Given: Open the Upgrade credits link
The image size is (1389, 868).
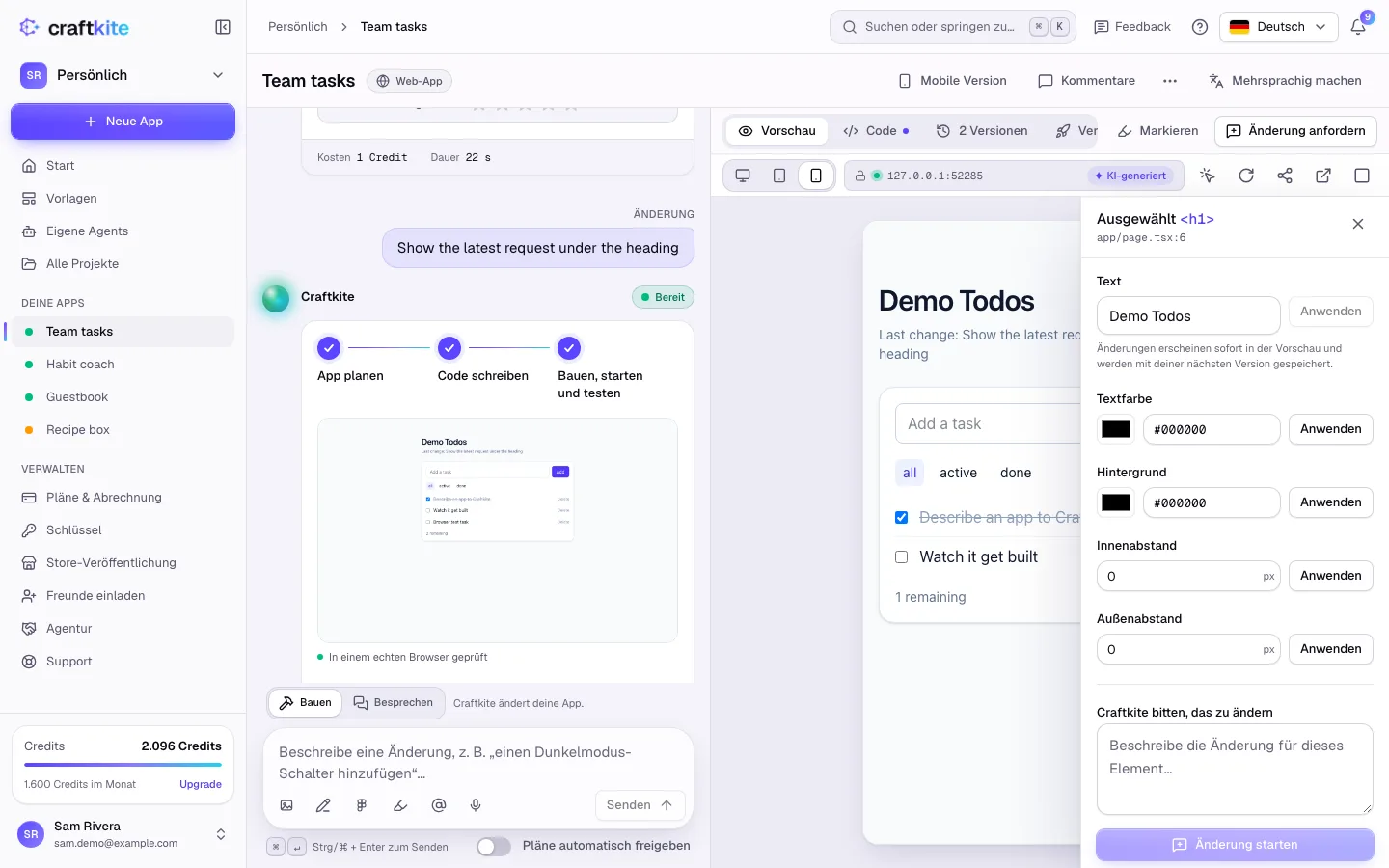Looking at the screenshot, I should tap(201, 784).
